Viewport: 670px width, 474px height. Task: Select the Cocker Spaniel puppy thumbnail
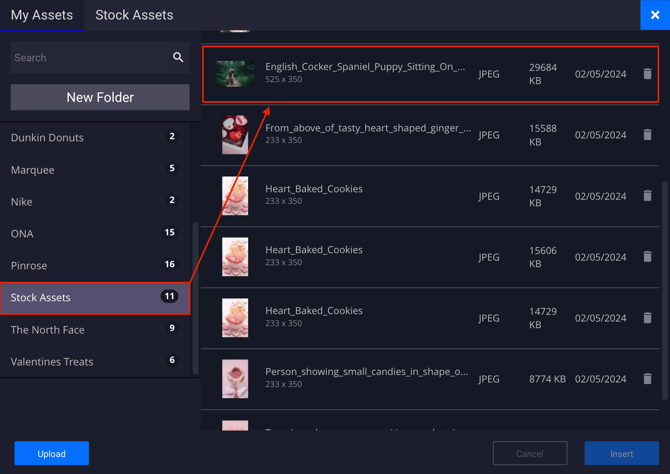coord(235,74)
